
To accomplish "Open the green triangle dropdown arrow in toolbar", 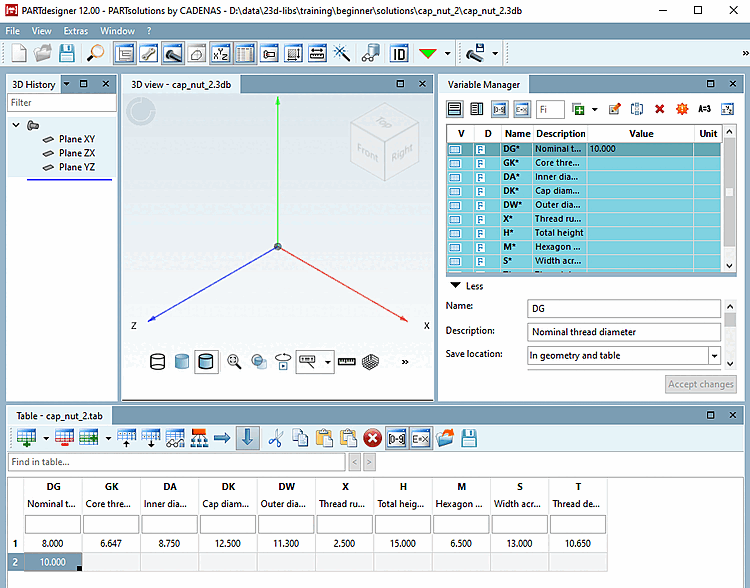I will coord(447,53).
